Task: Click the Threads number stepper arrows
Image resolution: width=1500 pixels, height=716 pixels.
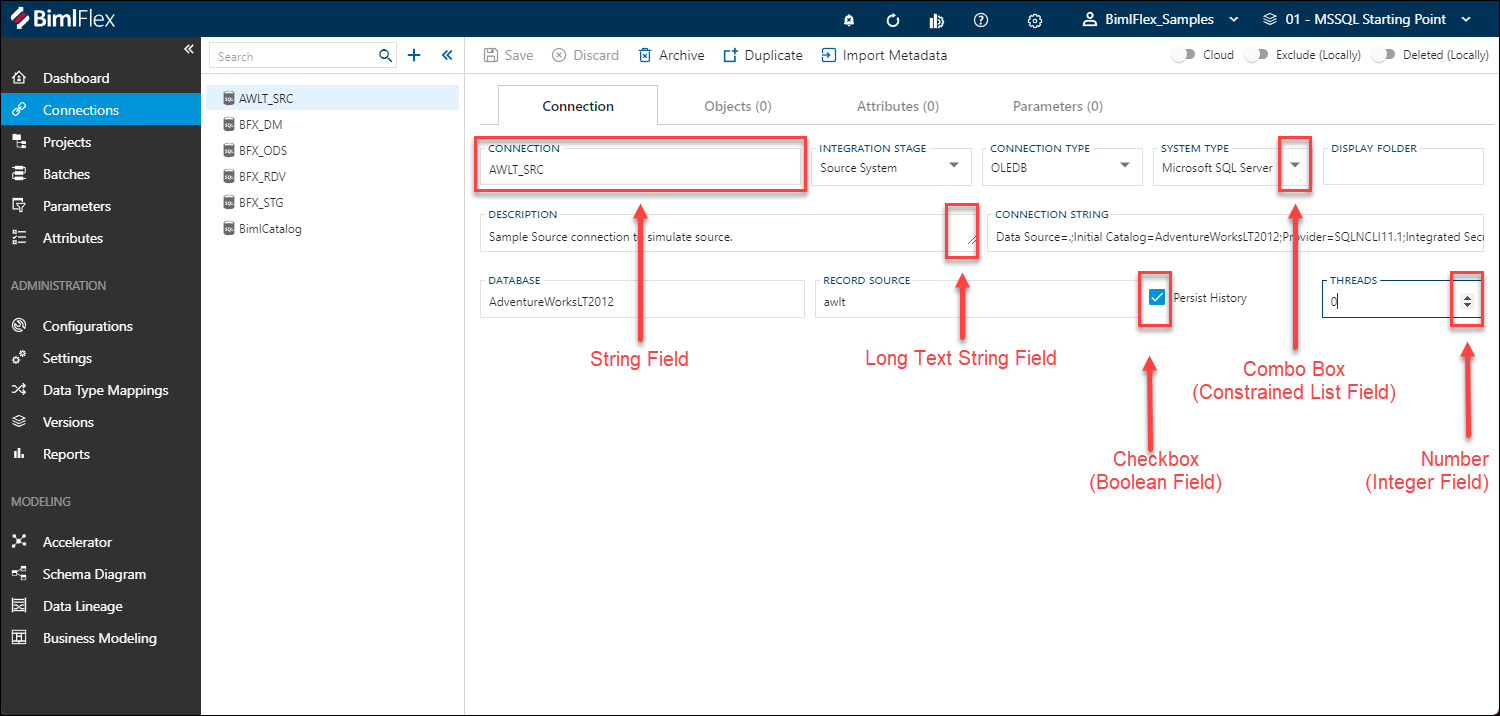Action: click(1467, 301)
